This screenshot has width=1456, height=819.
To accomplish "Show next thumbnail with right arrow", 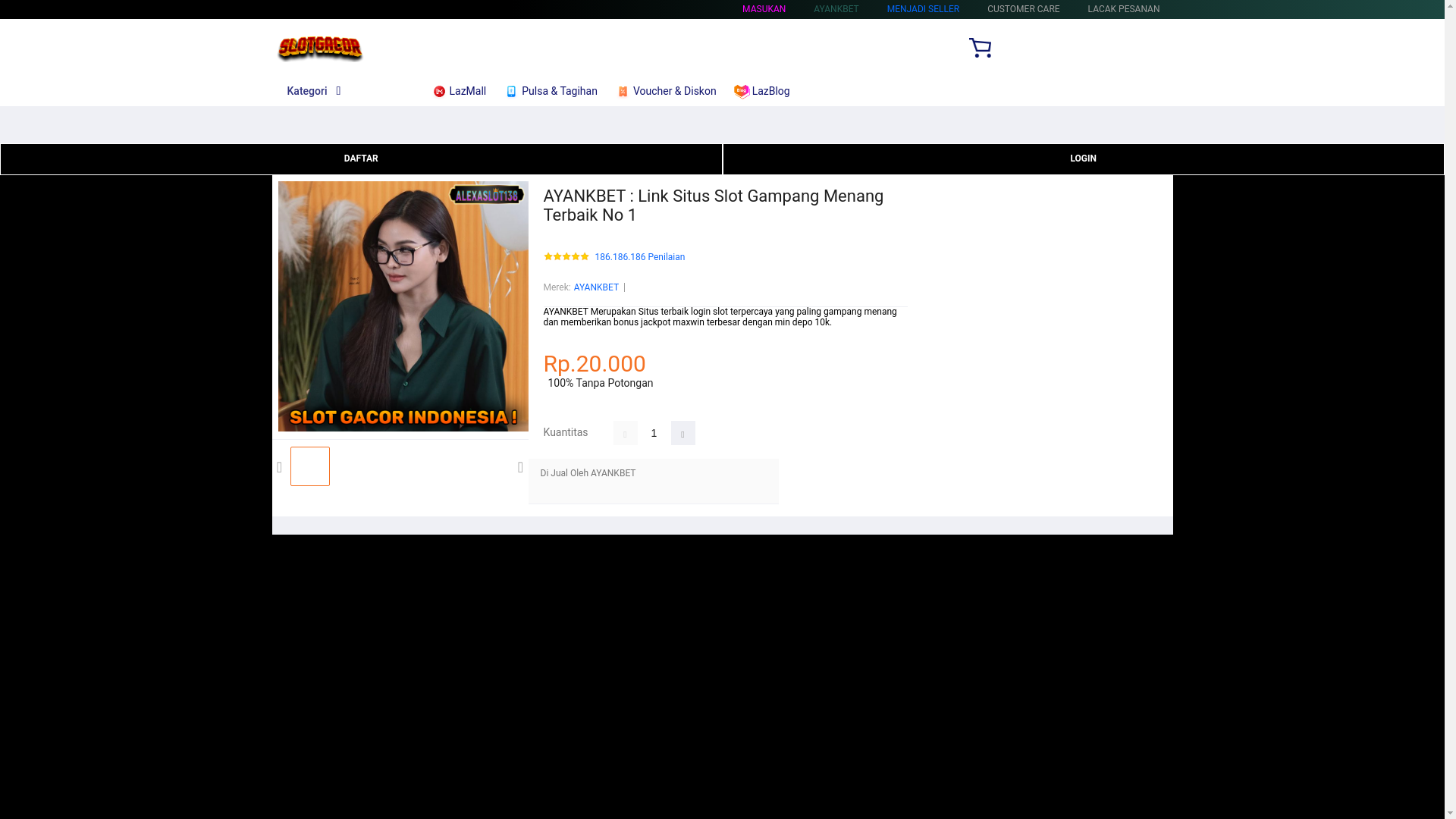I will (520, 468).
